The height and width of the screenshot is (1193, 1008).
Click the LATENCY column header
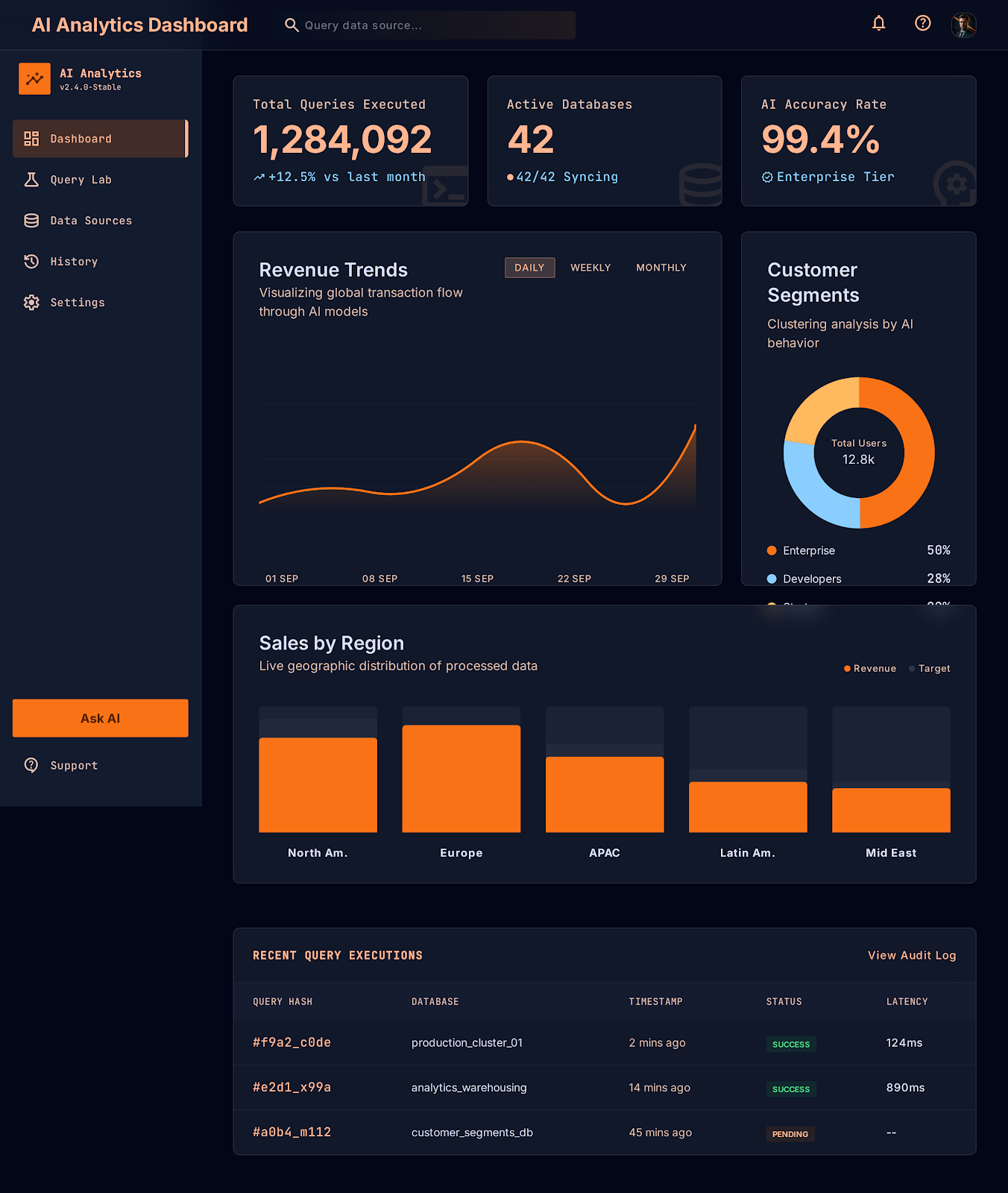(907, 1002)
